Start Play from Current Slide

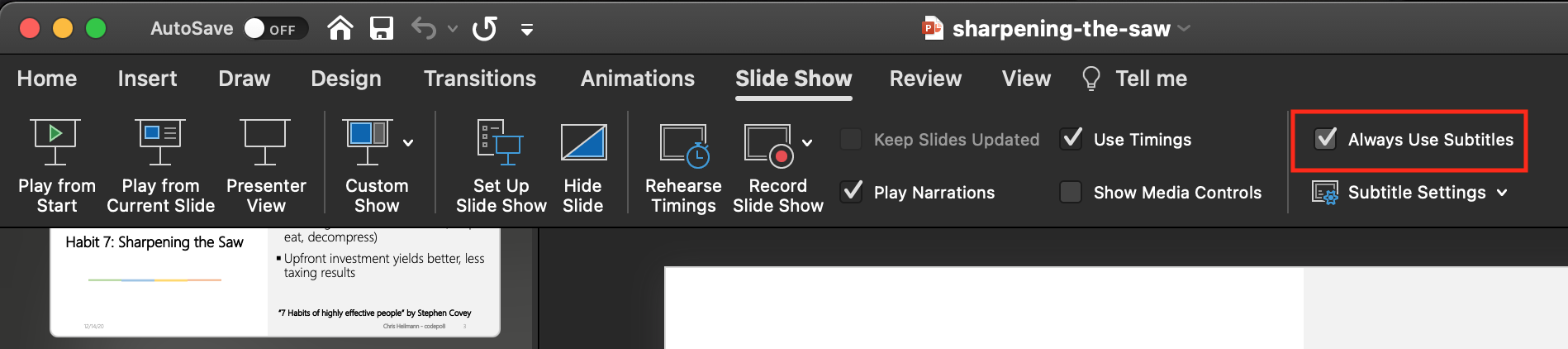(159, 141)
